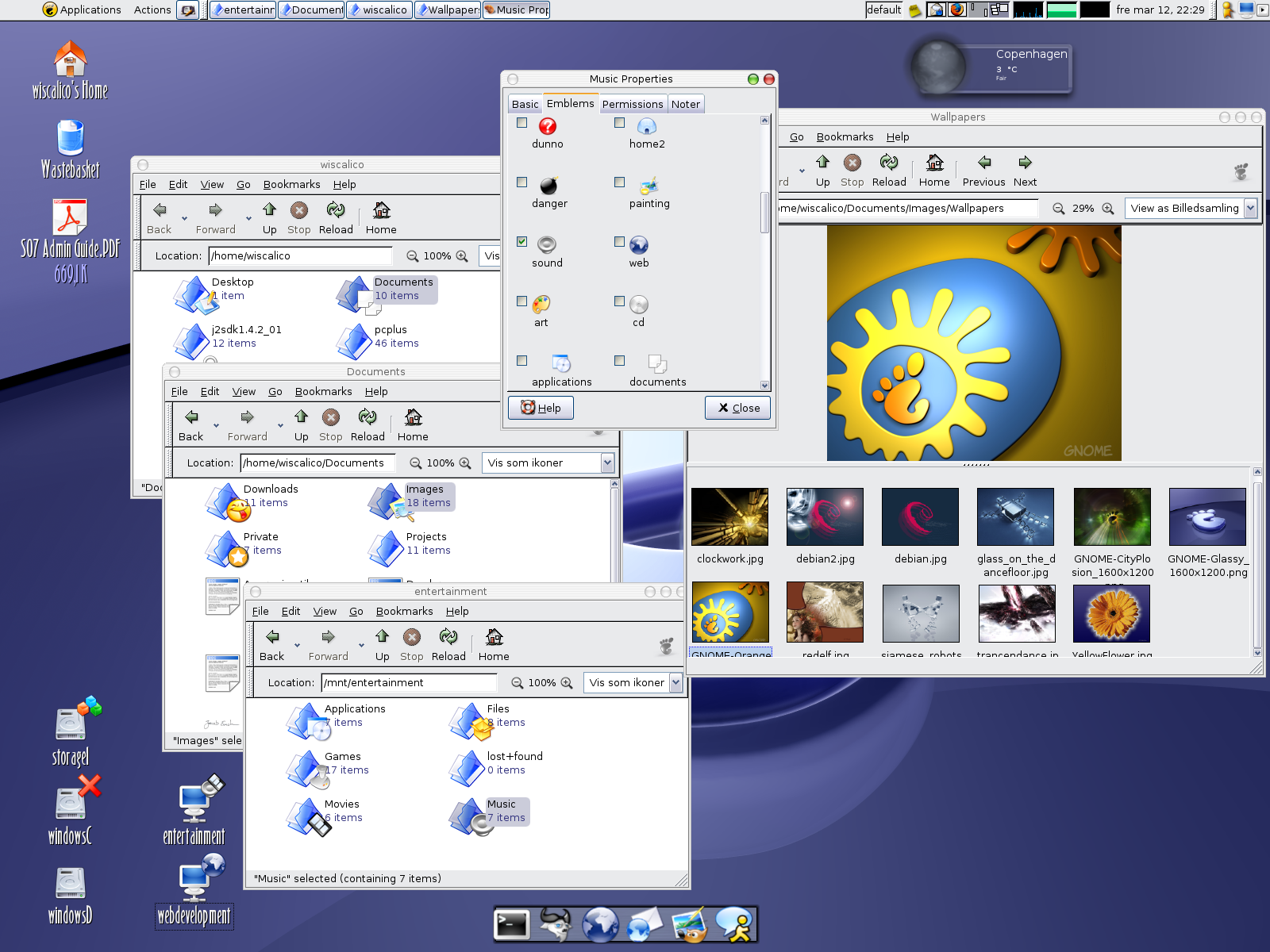The height and width of the screenshot is (952, 1270).
Task: Click the location field in entertainment window
Action: coord(410,682)
